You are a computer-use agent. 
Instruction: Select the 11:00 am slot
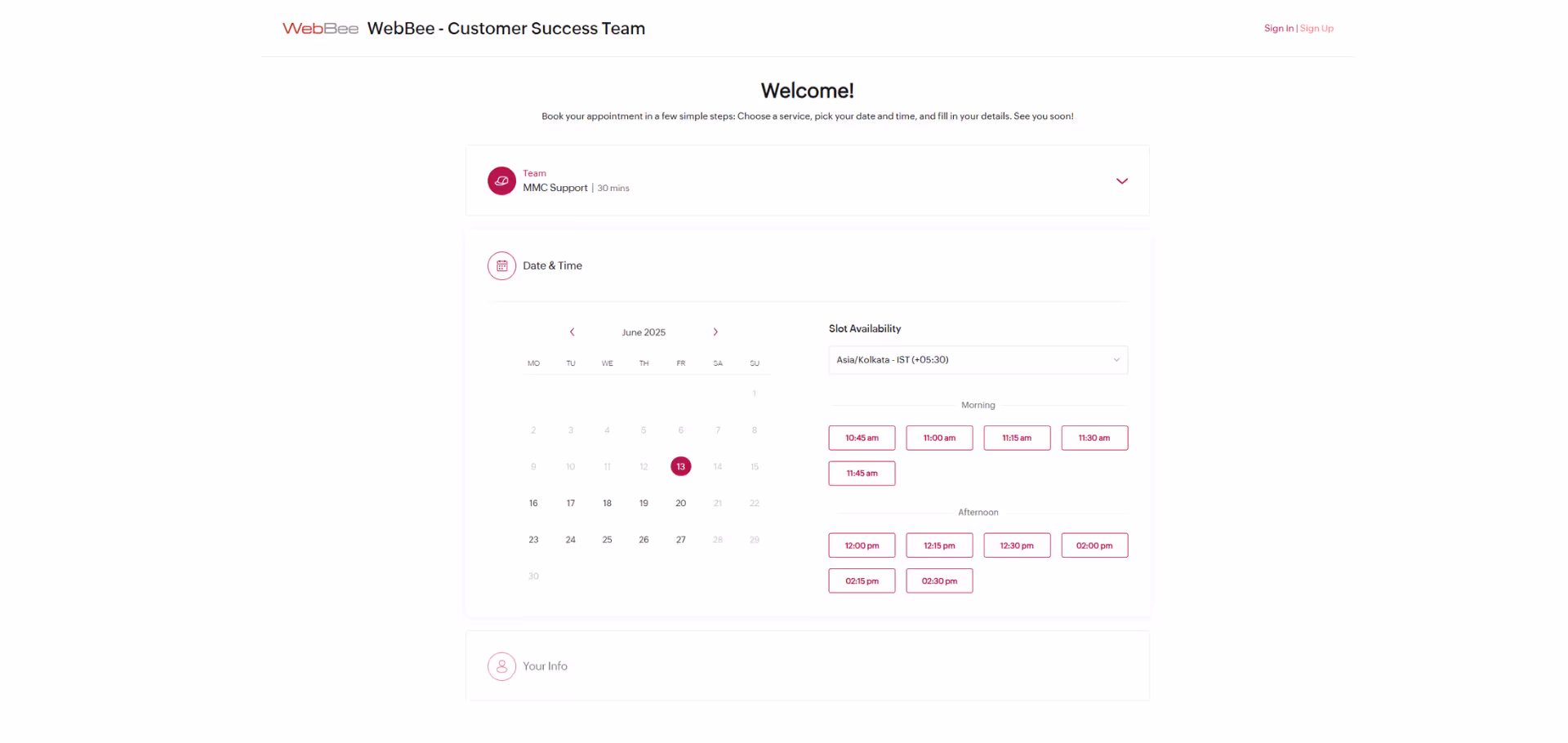(939, 438)
